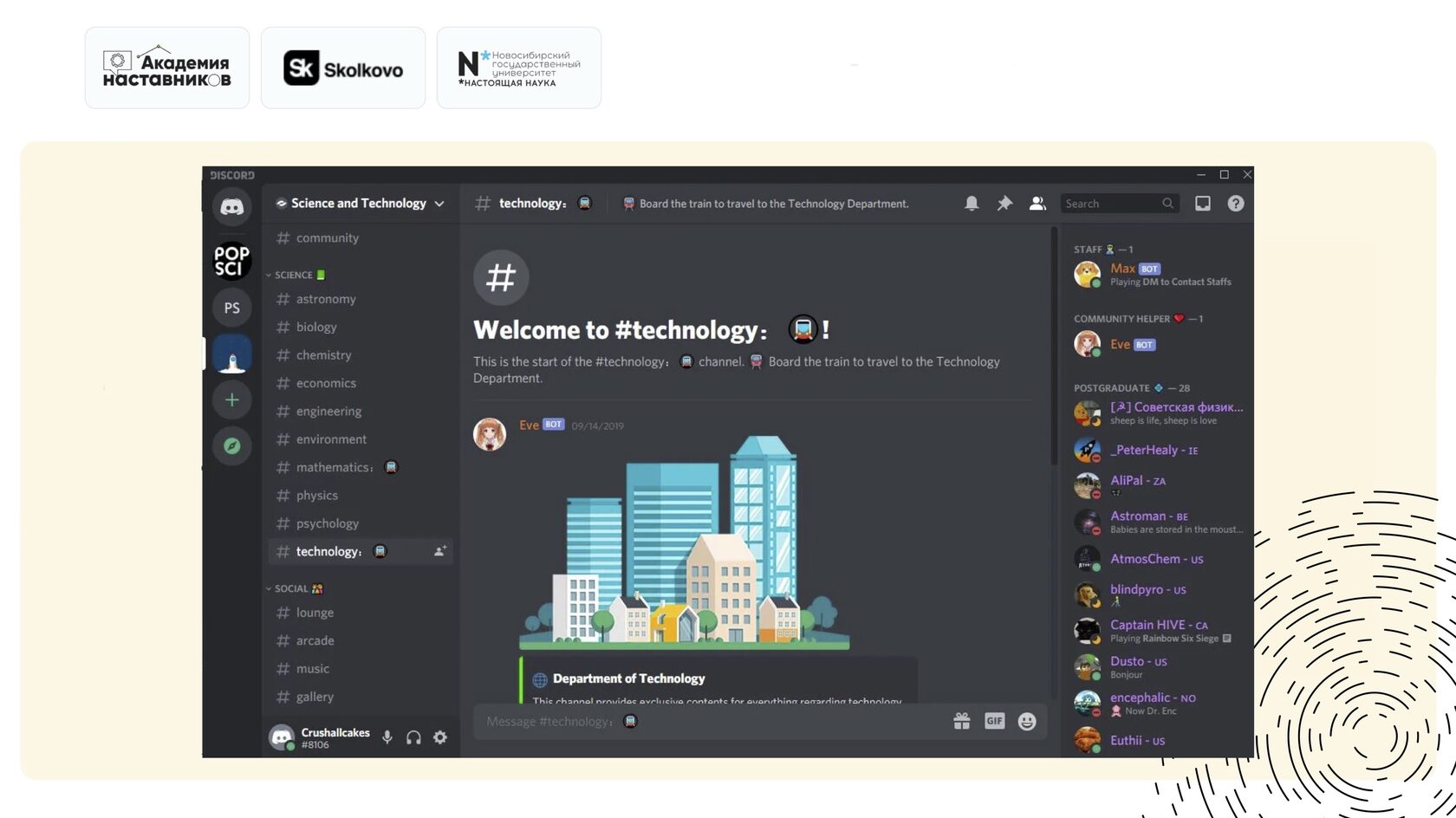
Task: Select the rocket server icon
Action: click(231, 354)
